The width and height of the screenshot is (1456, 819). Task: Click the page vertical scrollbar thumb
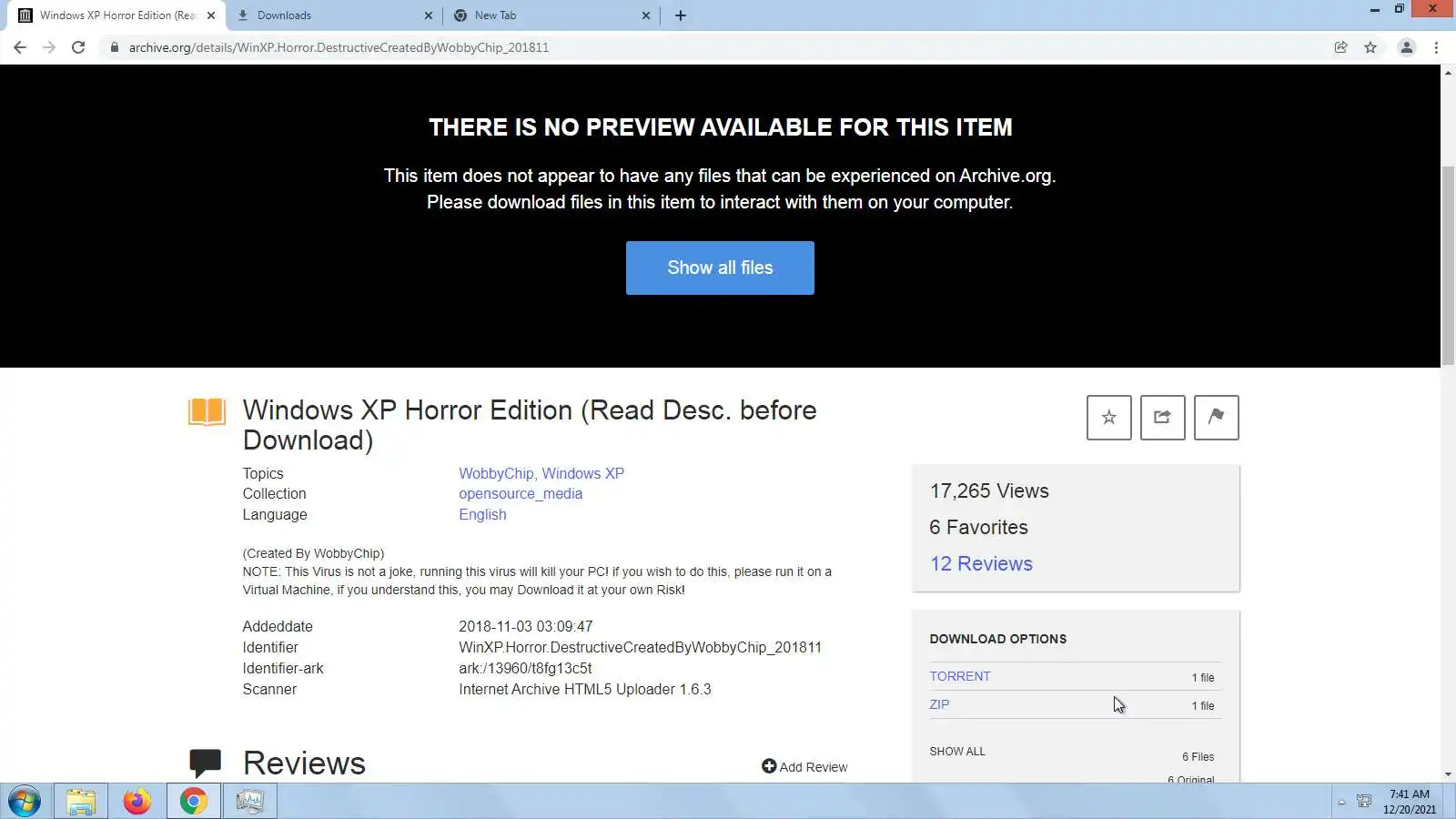[x=1448, y=267]
